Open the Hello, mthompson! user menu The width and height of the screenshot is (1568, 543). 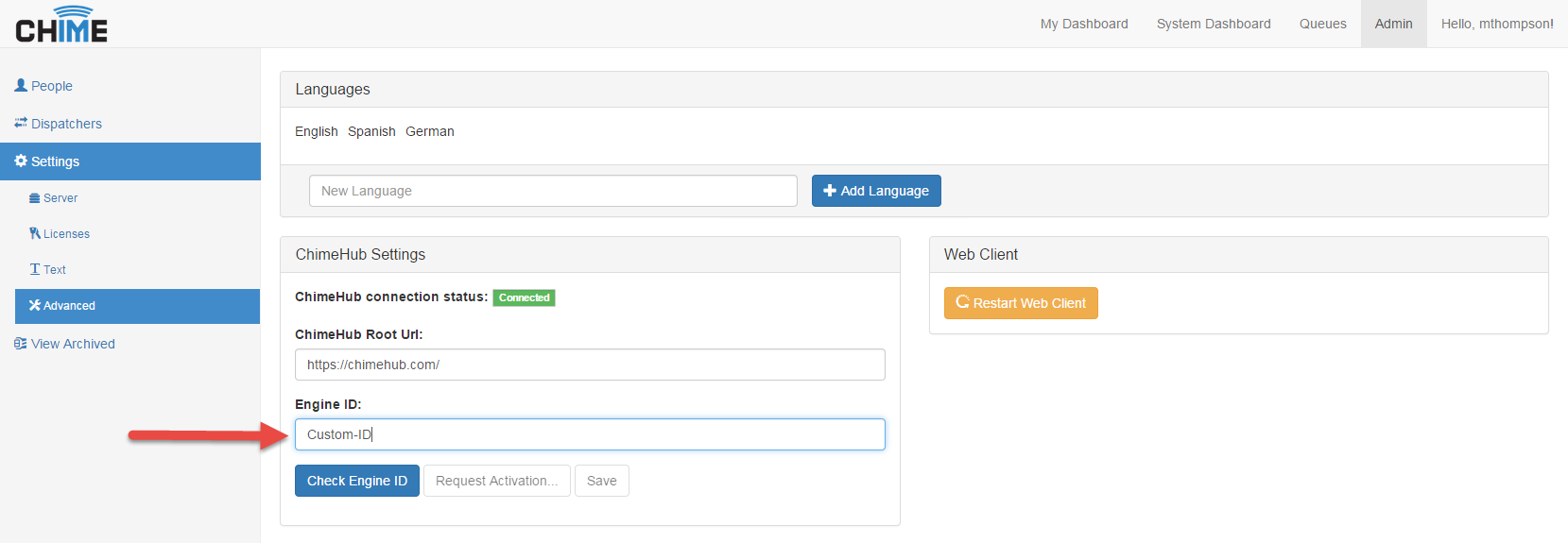[x=1497, y=24]
